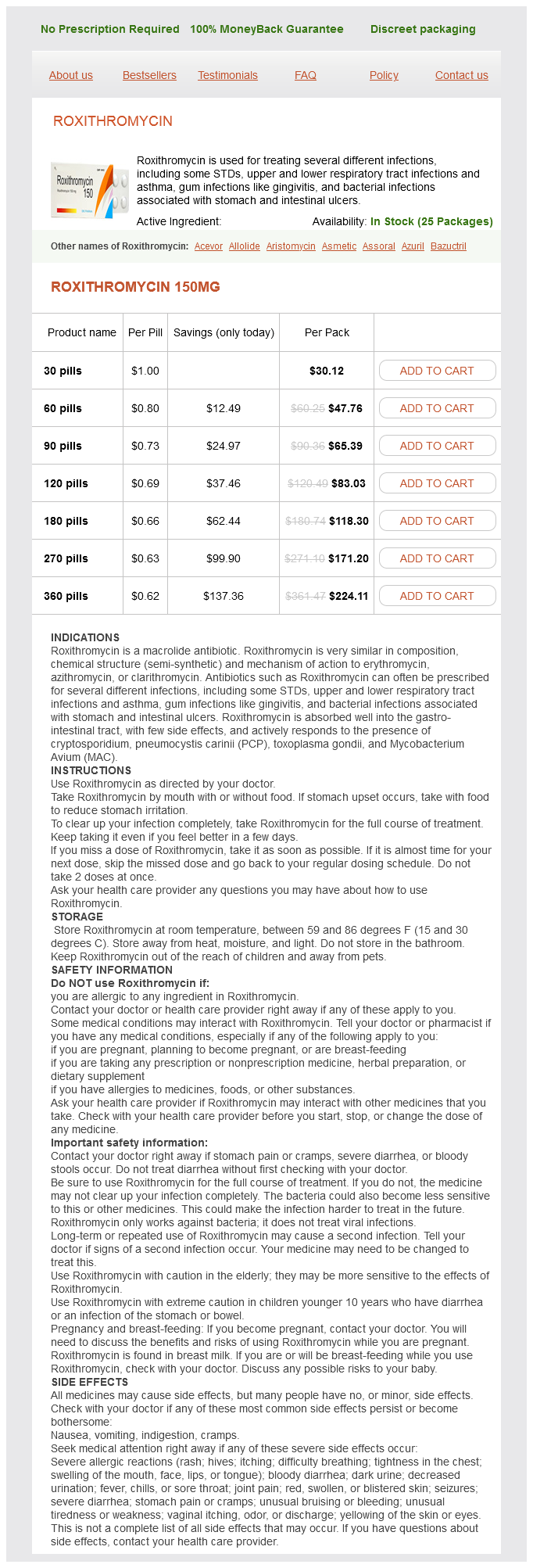Add the 120 pills pack to cart

click(x=437, y=483)
